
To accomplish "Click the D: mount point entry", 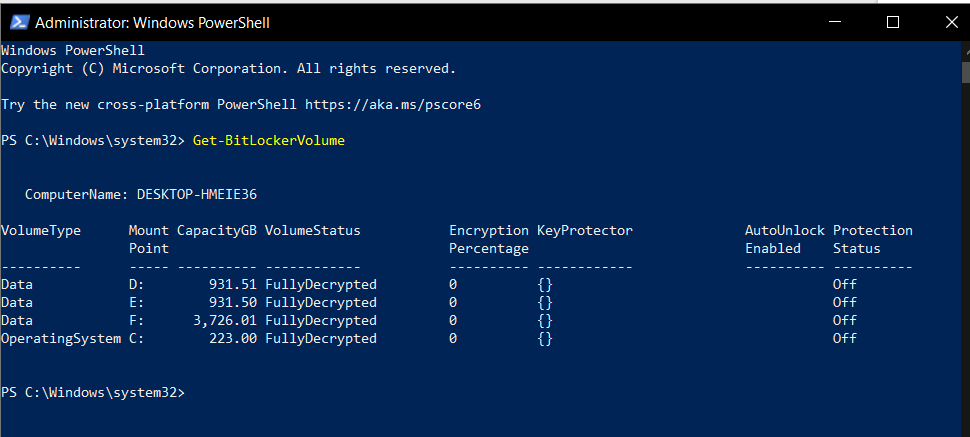I will point(136,284).
